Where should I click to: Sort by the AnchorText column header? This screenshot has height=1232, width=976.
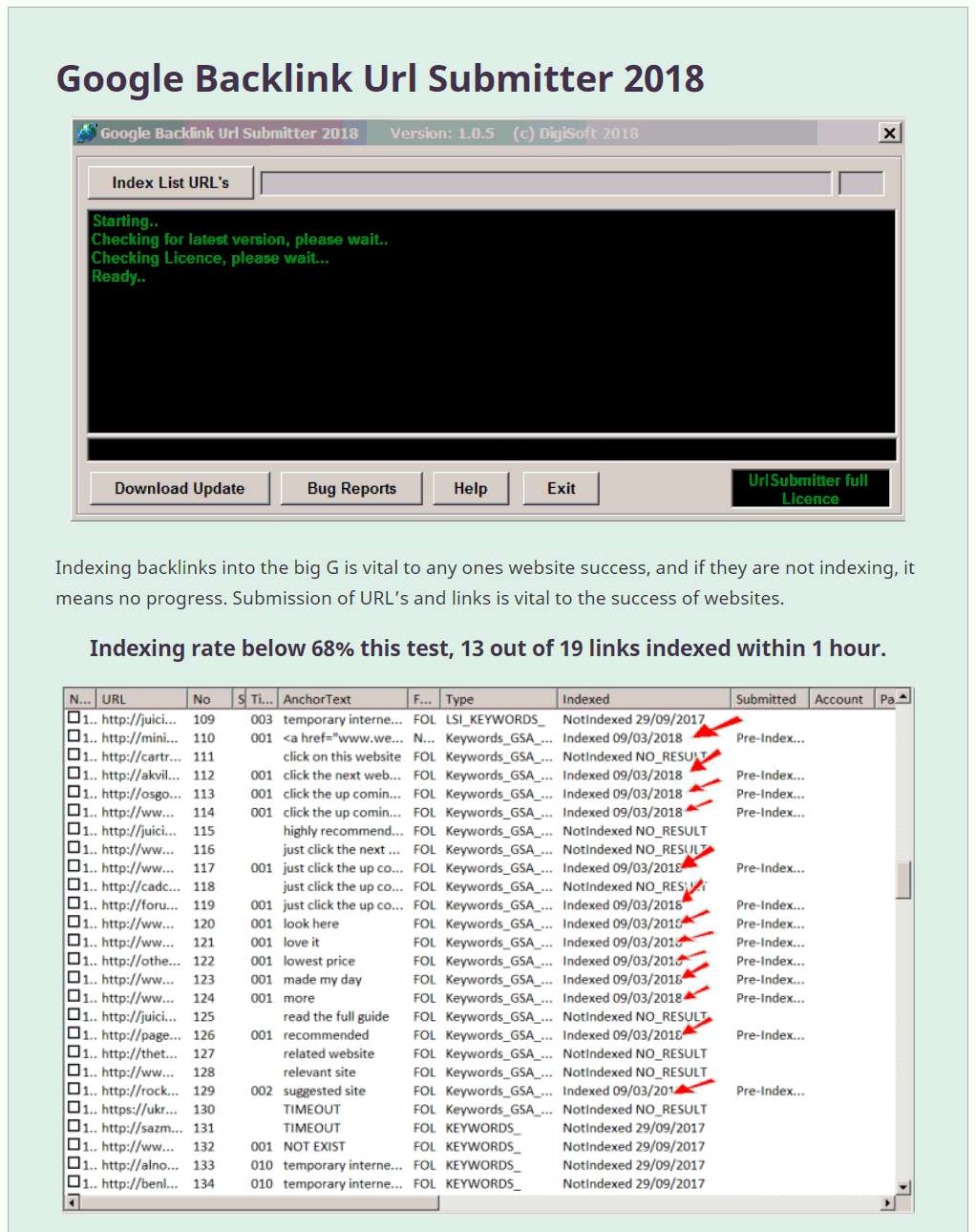point(342,699)
